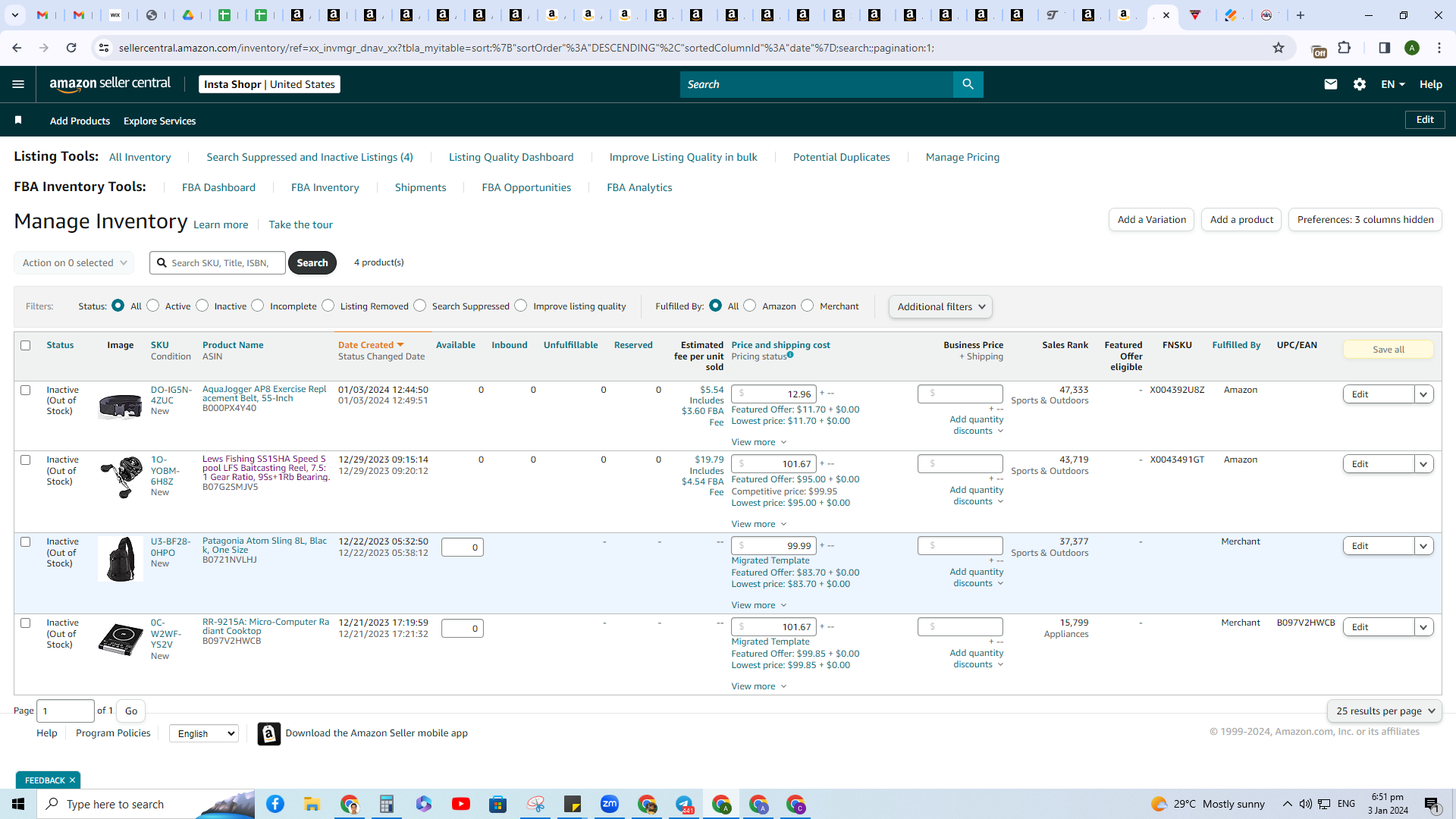Select Fulfilled By Merchant filter
The width and height of the screenshot is (1456, 819).
point(807,306)
